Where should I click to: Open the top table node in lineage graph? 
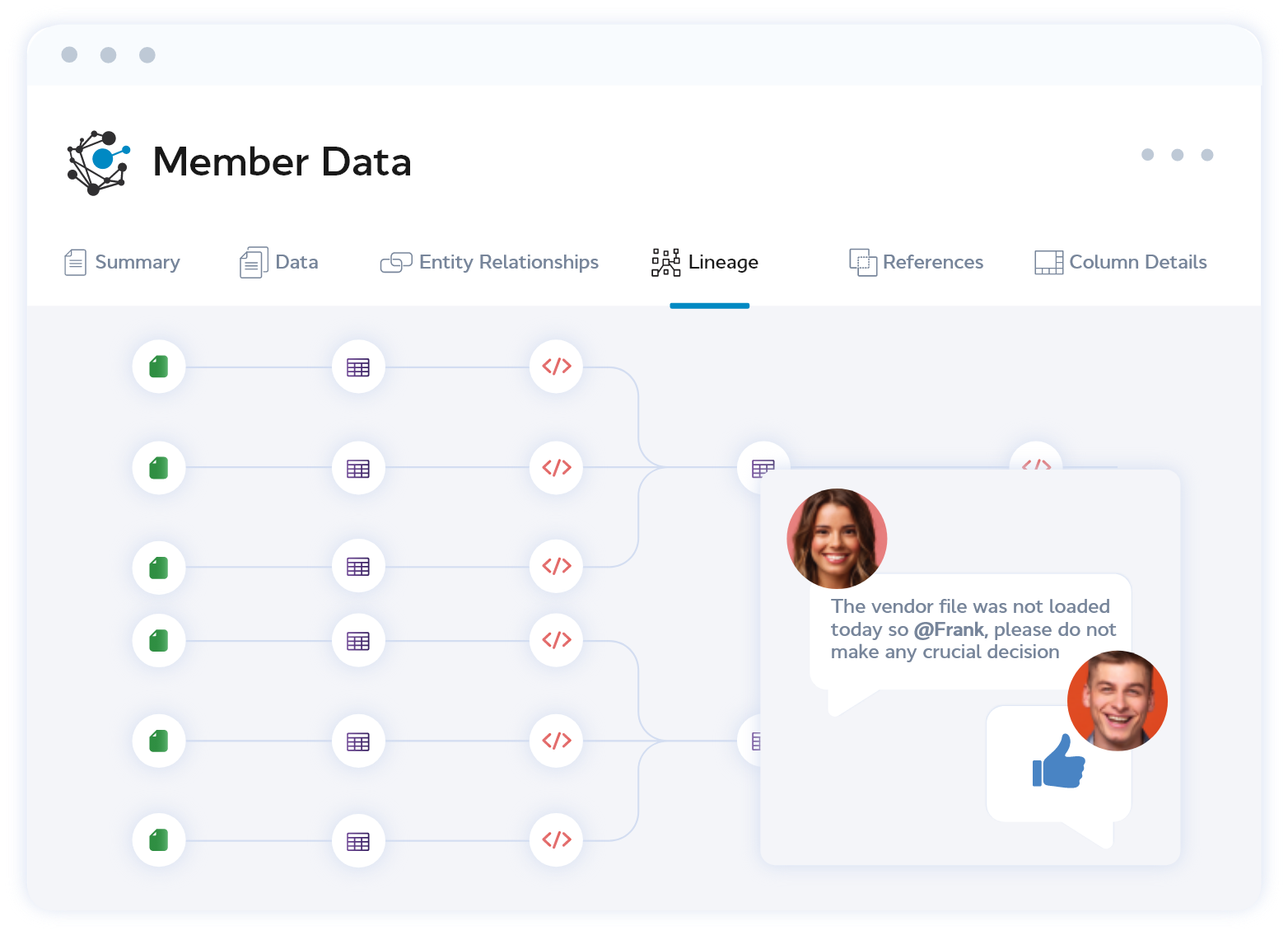358,367
